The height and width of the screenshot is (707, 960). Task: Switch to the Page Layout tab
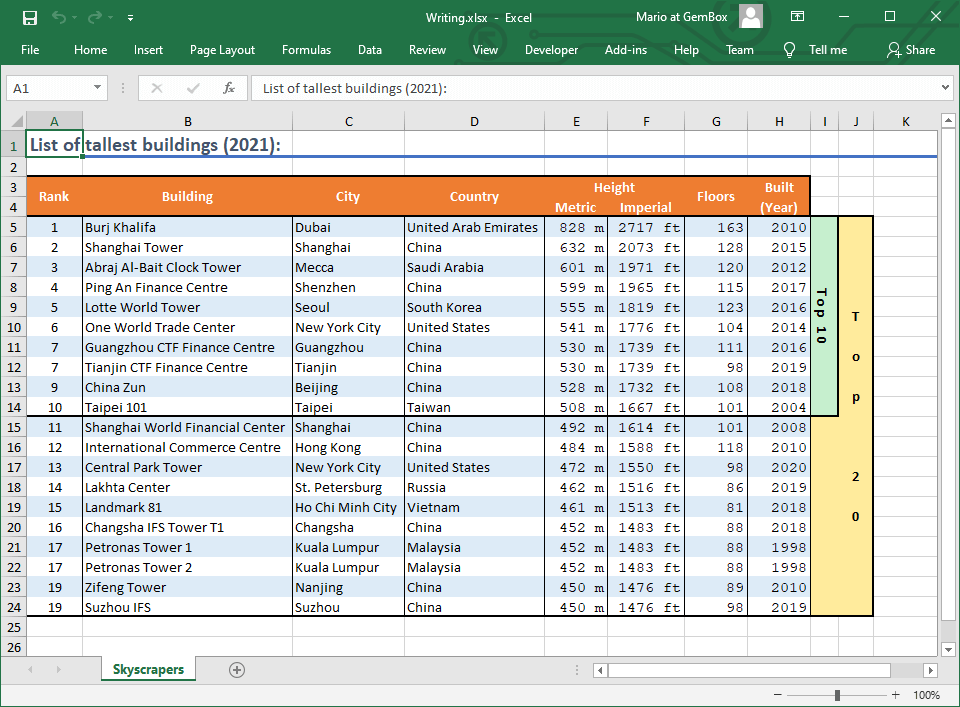(222, 50)
